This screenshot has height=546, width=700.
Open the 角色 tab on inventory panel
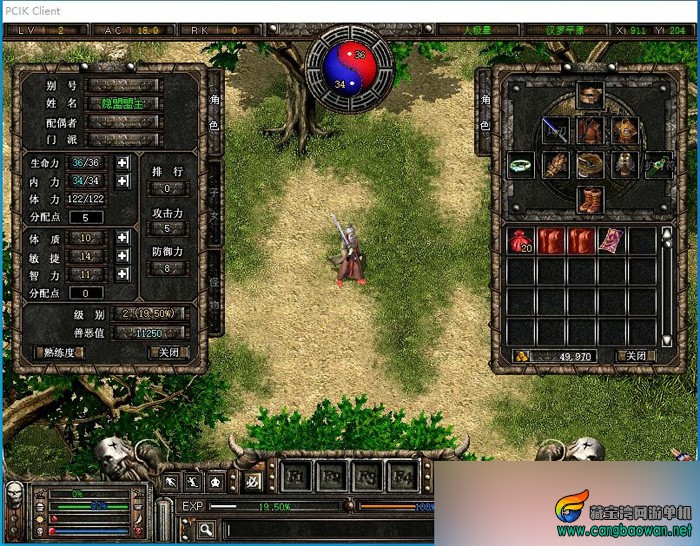[485, 112]
